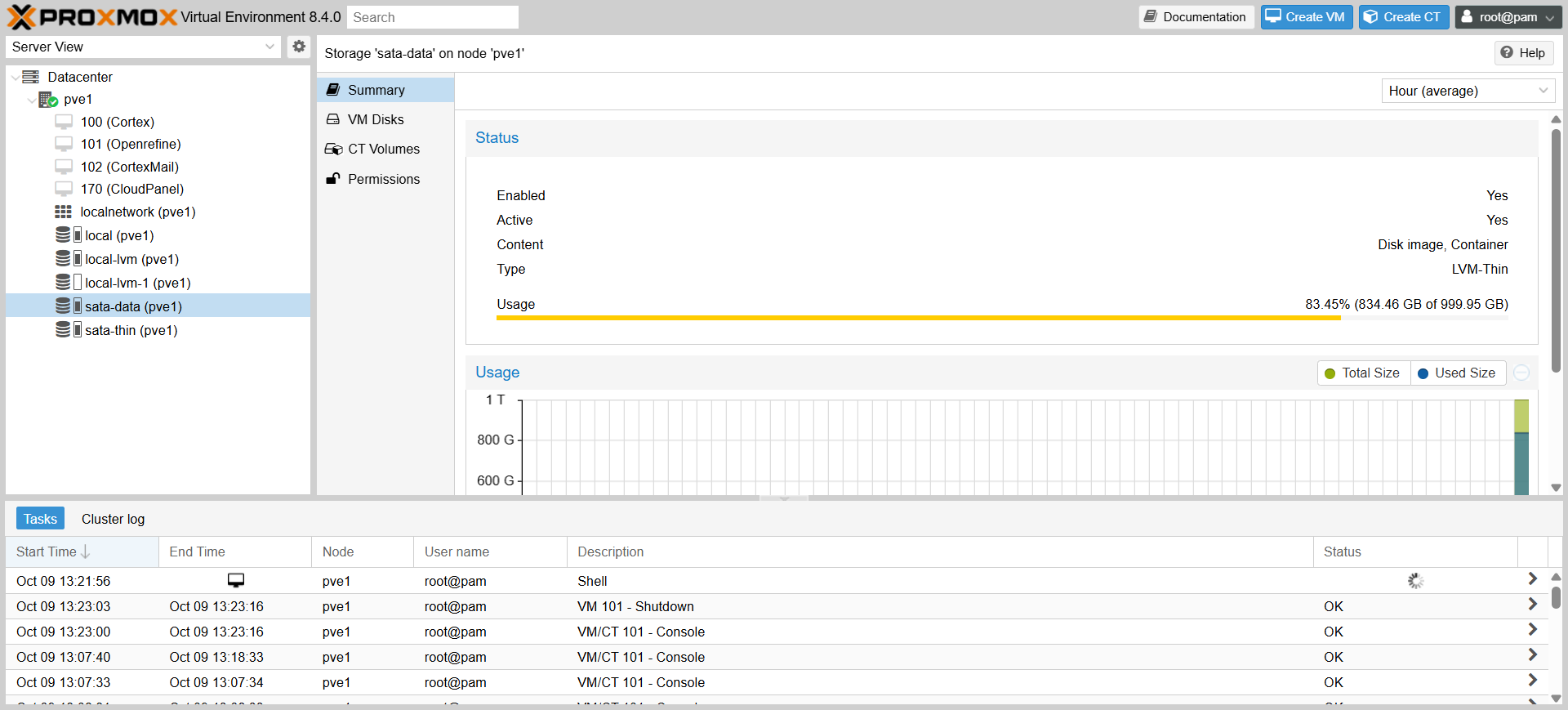Click the localnetwork (pve1) grid icon
This screenshot has width=1568, height=710.
(63, 212)
